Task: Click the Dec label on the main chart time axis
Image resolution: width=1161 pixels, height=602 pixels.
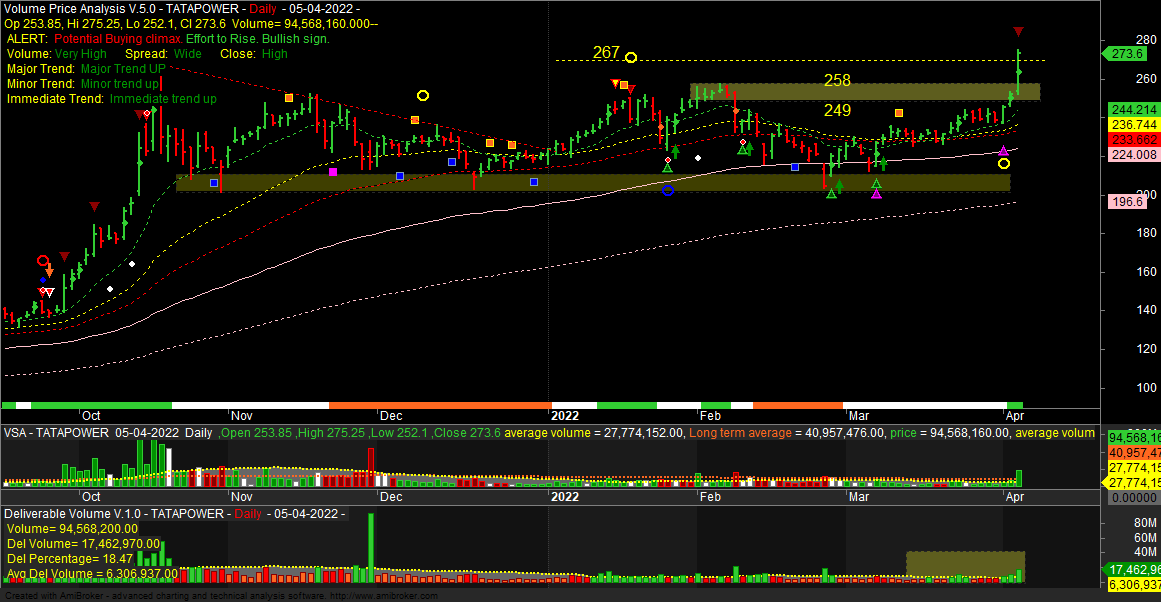Action: [391, 416]
